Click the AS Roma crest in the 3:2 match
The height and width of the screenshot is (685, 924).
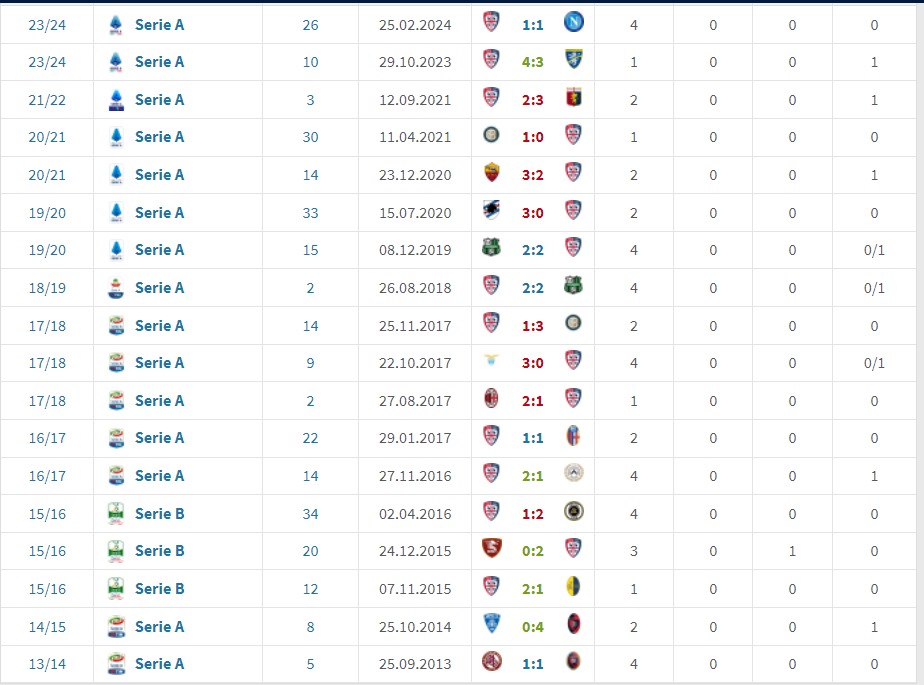coord(491,174)
